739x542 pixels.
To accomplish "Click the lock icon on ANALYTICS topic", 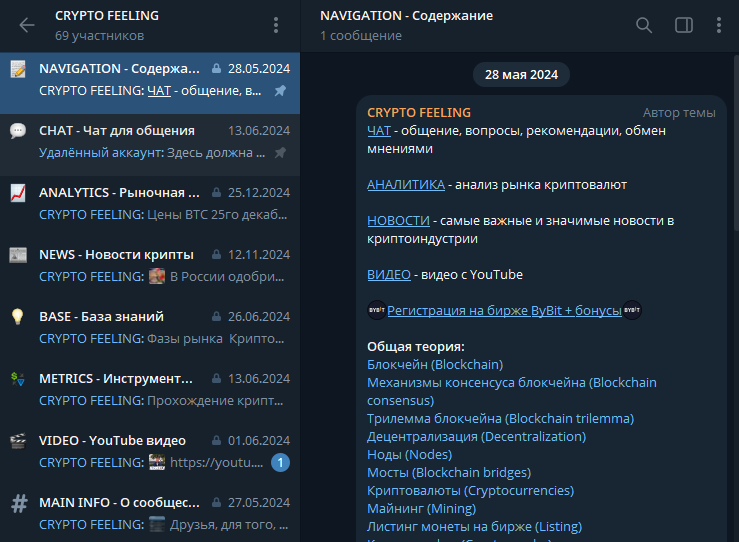I will click(x=216, y=192).
